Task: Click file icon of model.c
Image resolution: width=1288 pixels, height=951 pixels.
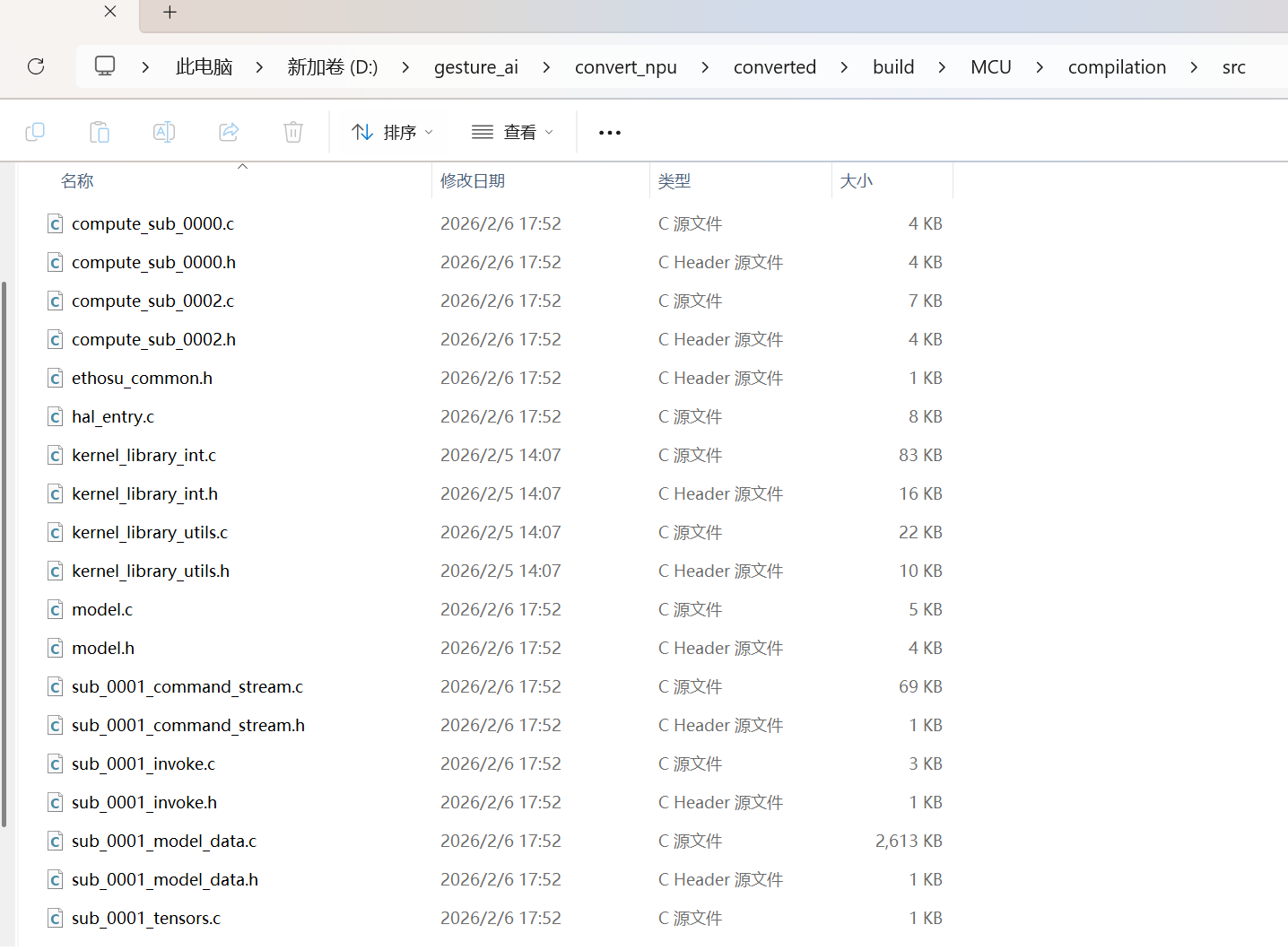Action: coord(56,609)
